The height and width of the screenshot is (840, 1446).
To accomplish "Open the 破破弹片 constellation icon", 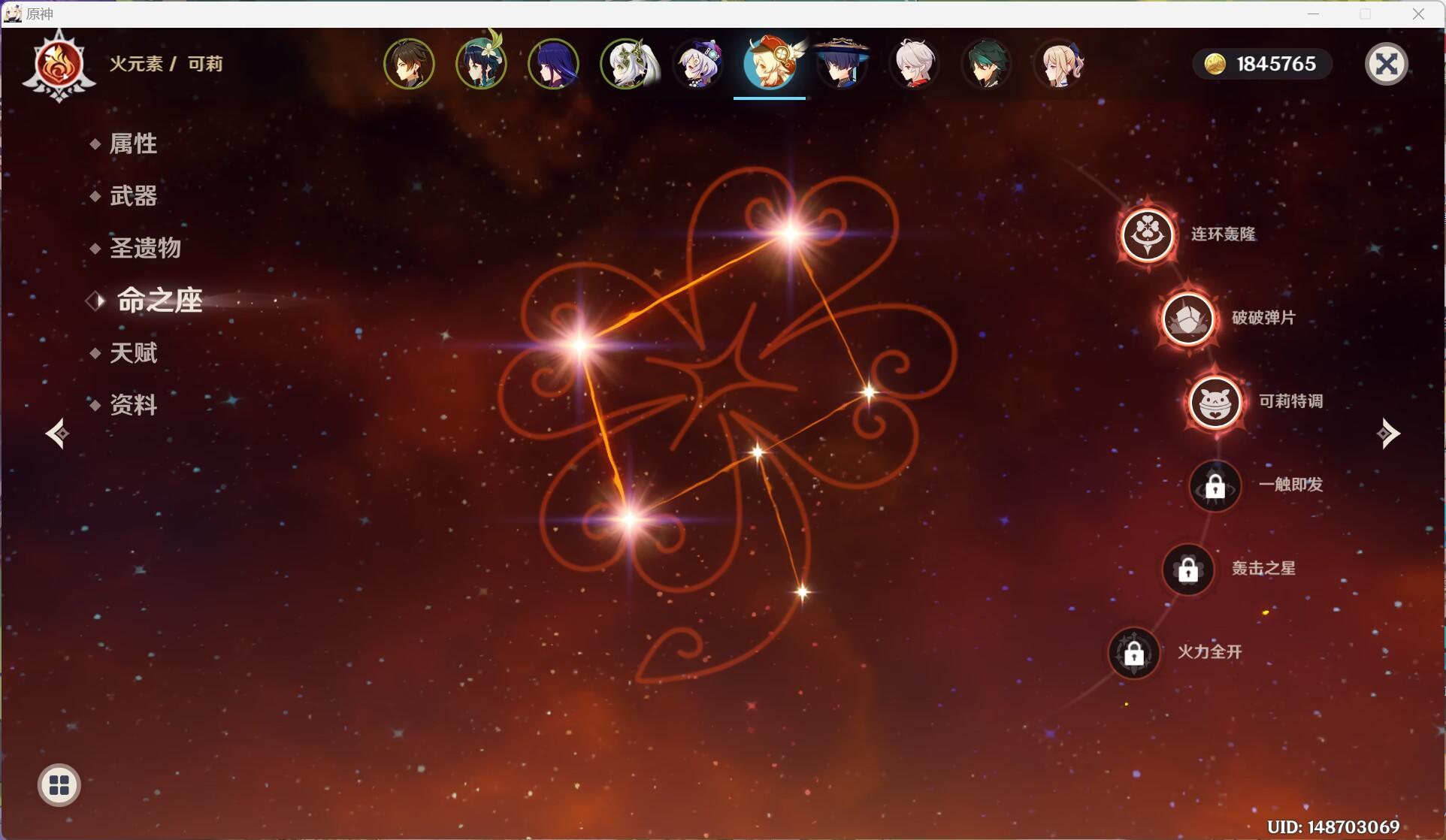I will click(1188, 319).
